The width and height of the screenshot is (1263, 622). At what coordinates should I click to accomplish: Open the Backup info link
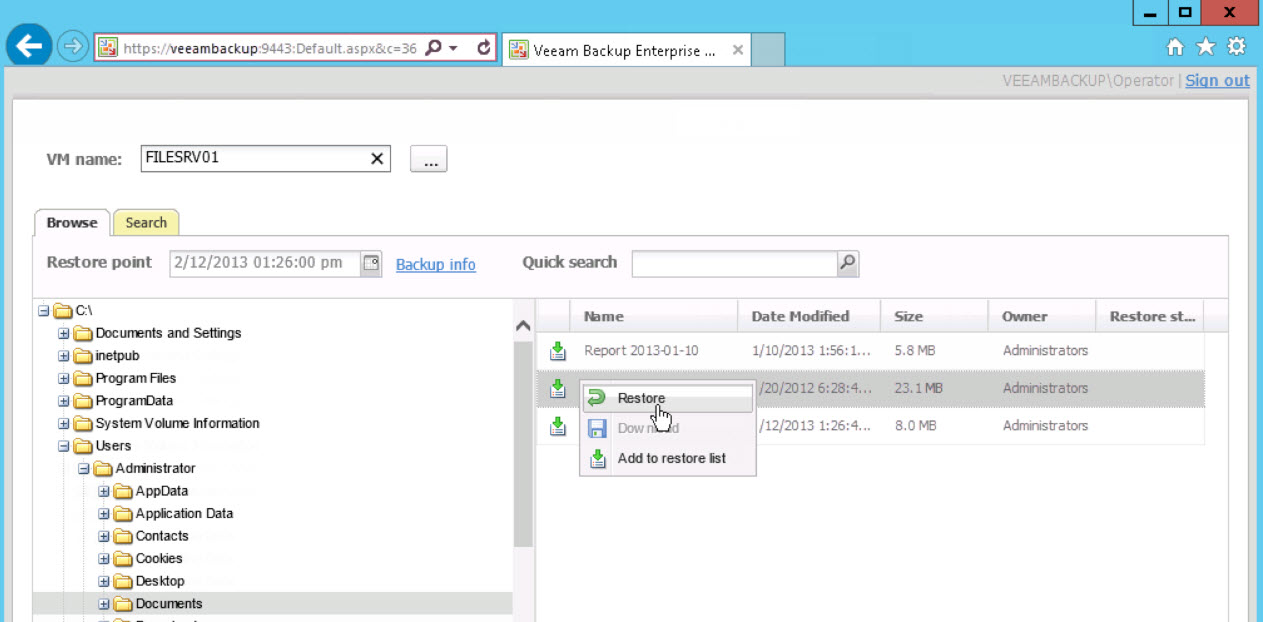click(x=436, y=264)
